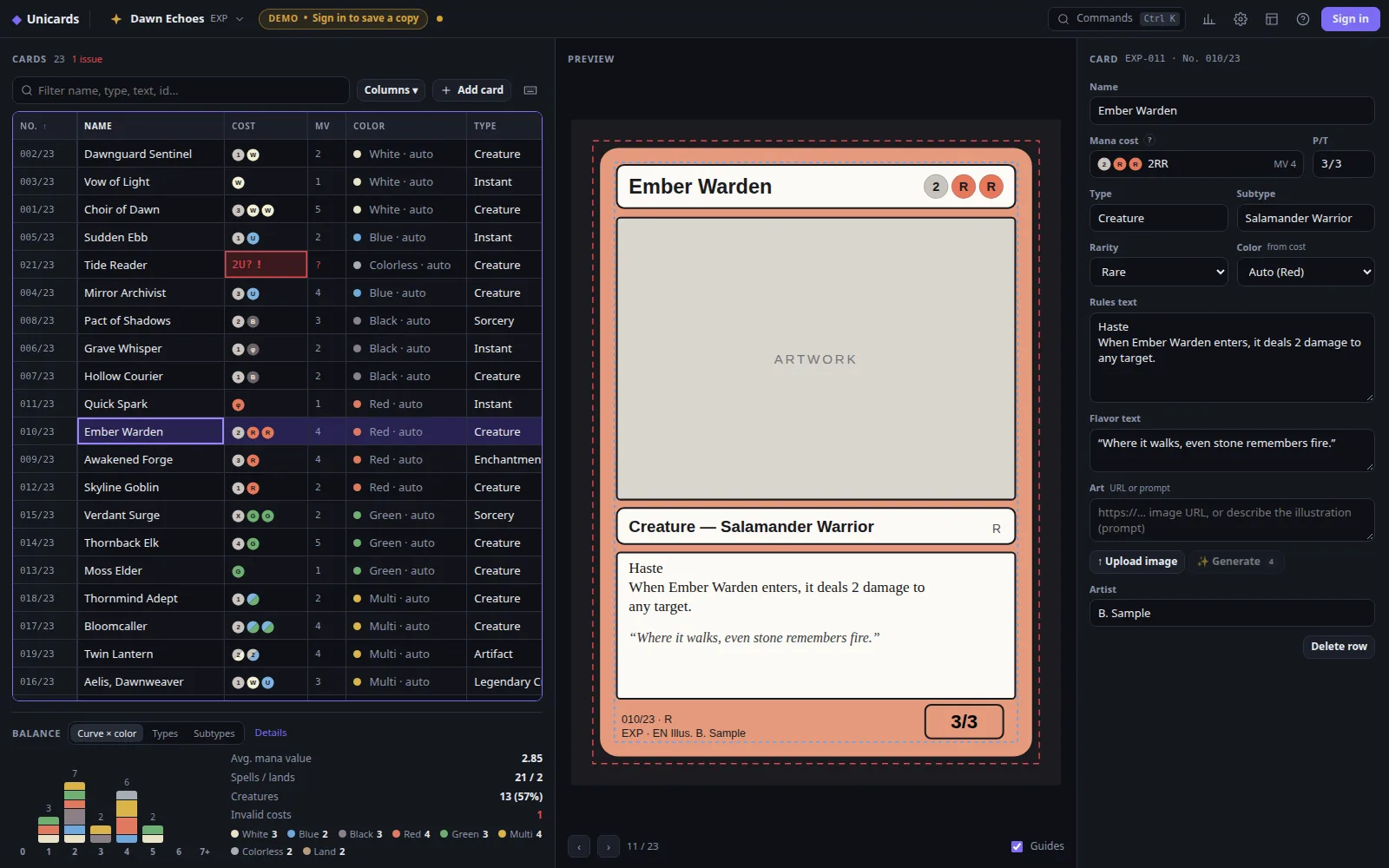
Task: Click the invalid cost warning on Tide Reader
Action: coord(266,265)
